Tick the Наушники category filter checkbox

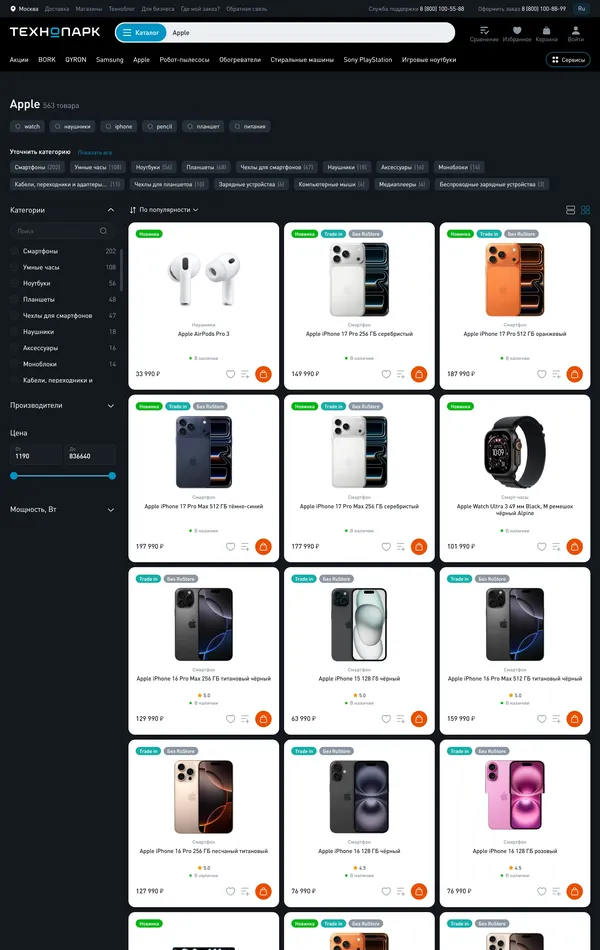pyautogui.click(x=15, y=331)
